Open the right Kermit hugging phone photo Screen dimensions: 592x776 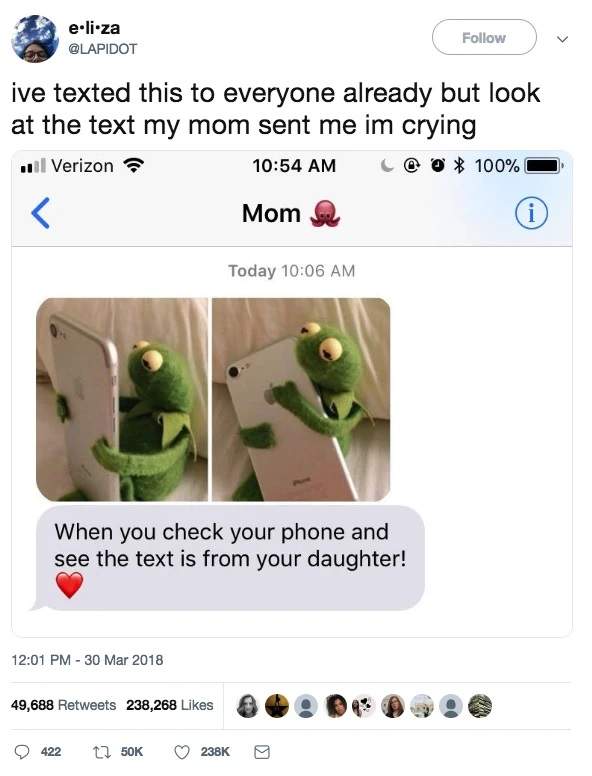(x=301, y=399)
